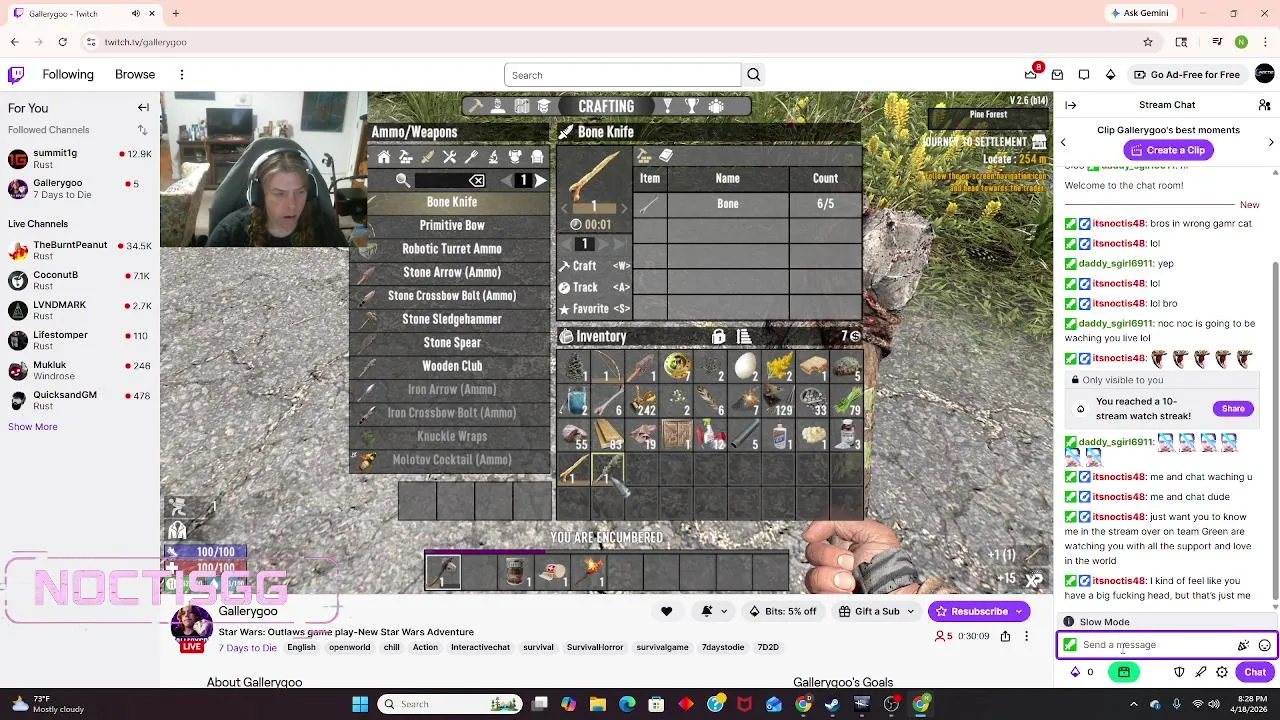This screenshot has width=1280, height=720.
Task: Go to Following tab
Action: point(68,75)
